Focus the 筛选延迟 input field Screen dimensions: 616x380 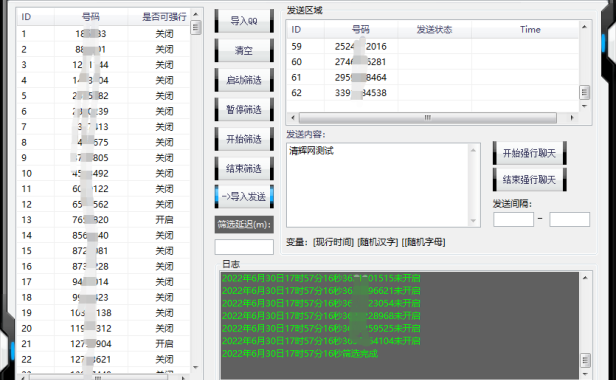click(244, 247)
